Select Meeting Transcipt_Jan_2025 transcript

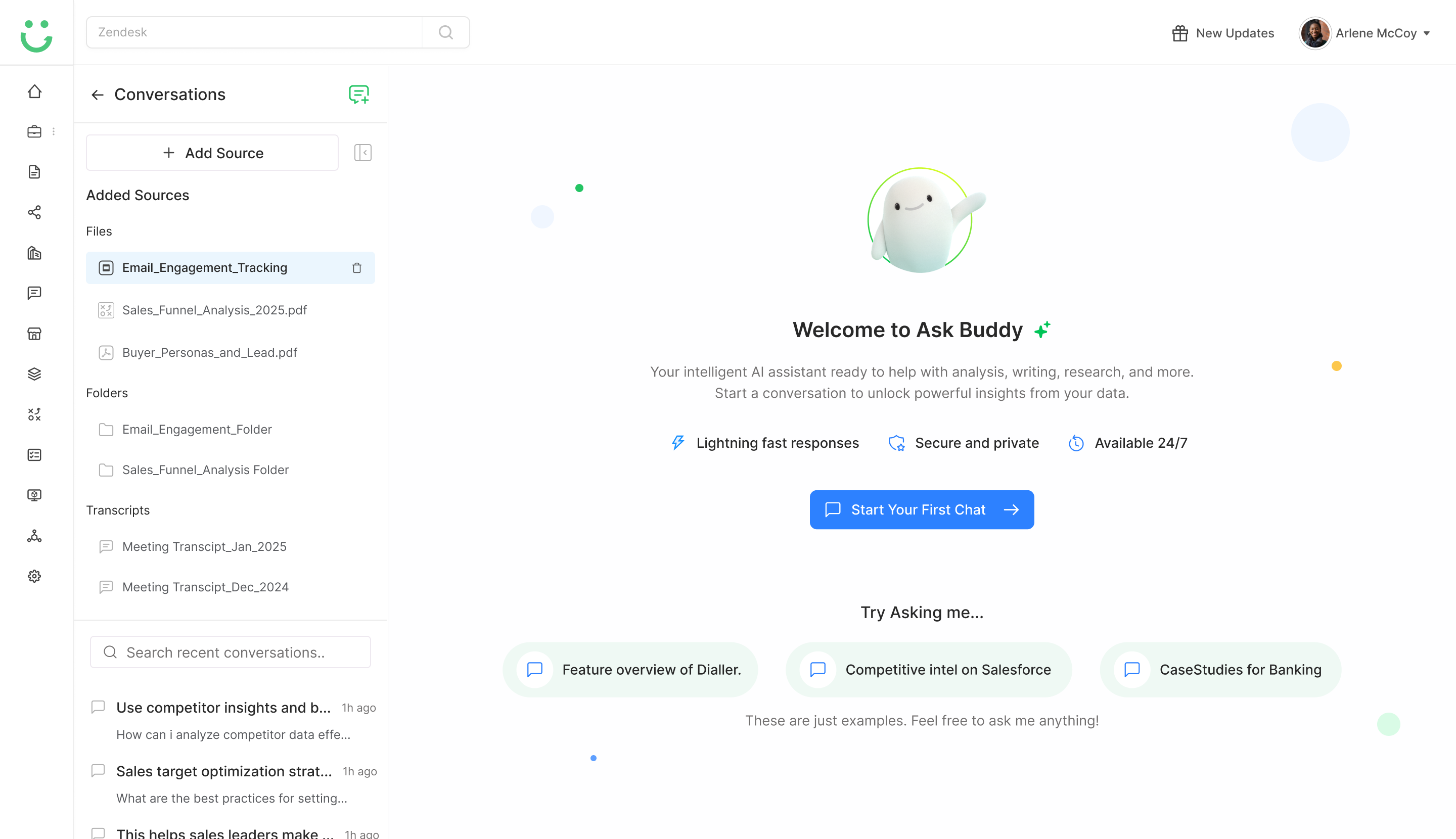click(x=231, y=546)
